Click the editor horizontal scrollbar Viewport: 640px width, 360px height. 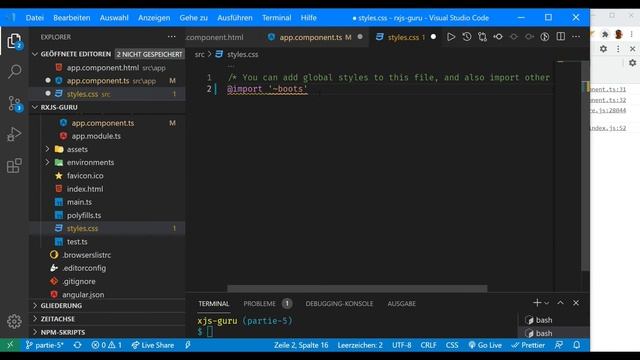[x=357, y=289]
